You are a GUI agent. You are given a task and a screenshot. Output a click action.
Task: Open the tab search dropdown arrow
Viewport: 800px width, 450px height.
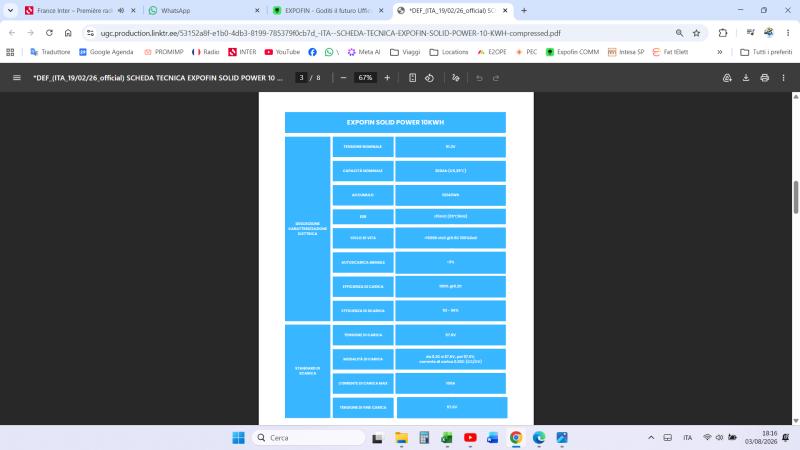point(10,10)
